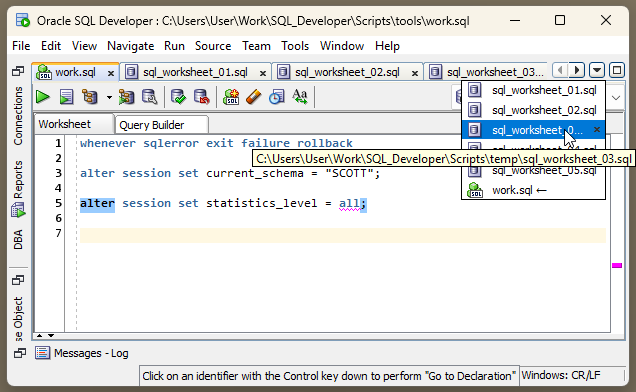This screenshot has height=392, width=636.
Task: Click the Reports panel icon
Action: (18, 210)
